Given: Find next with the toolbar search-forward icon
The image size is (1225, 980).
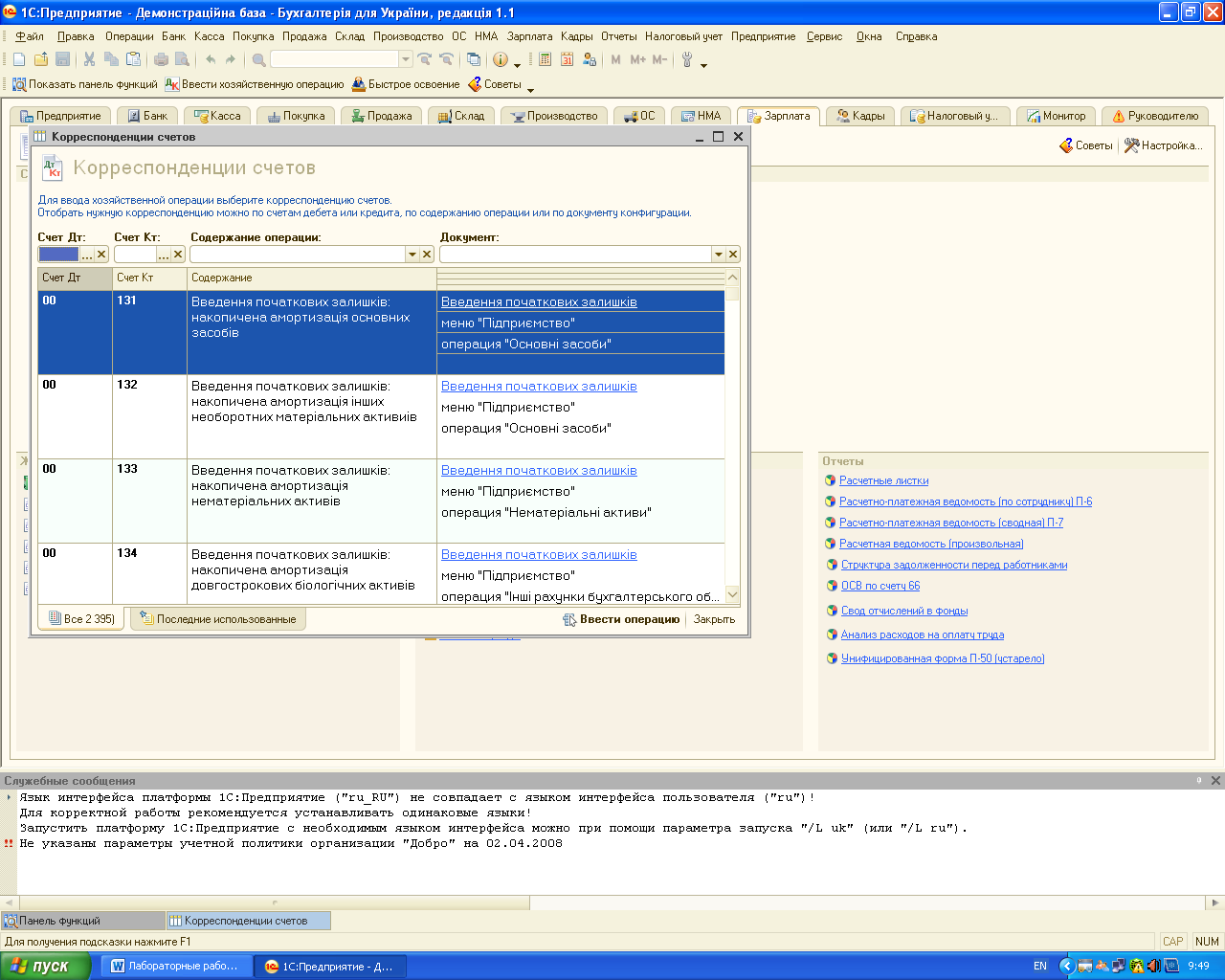Looking at the screenshot, I should point(425,59).
